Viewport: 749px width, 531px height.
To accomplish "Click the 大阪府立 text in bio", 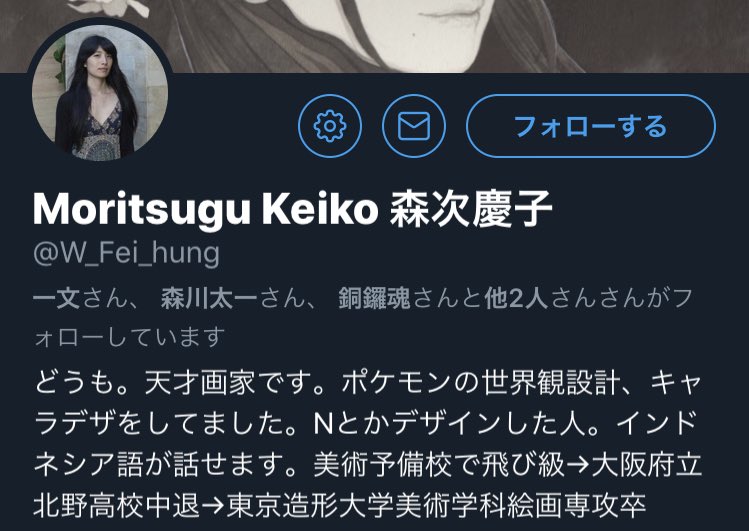I will click(646, 465).
